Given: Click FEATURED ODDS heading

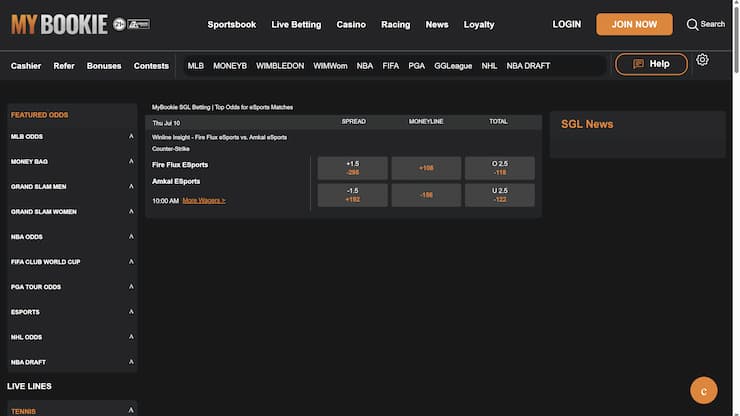Looking at the screenshot, I should tap(39, 115).
